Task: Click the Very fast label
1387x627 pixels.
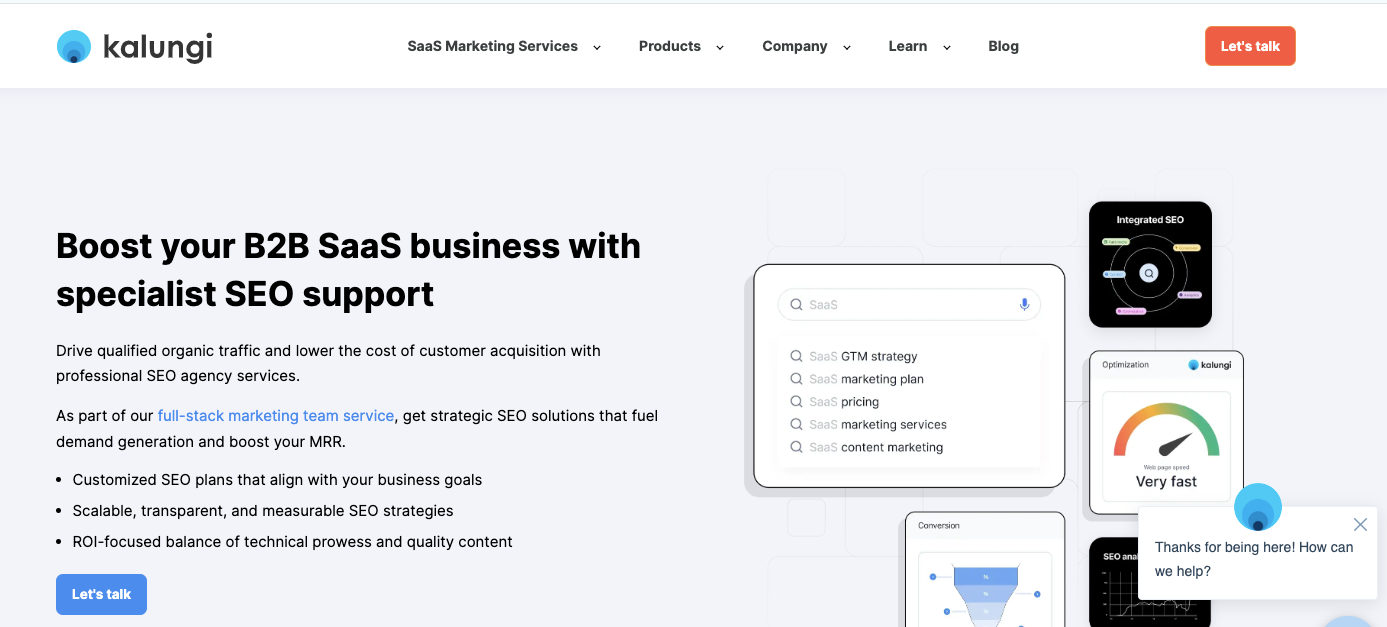Action: pos(1167,481)
